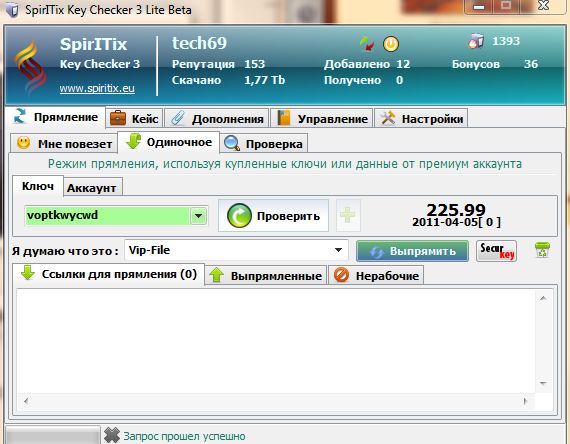The height and width of the screenshot is (444, 570).
Task: Click the yellow power button icon
Action: (391, 44)
